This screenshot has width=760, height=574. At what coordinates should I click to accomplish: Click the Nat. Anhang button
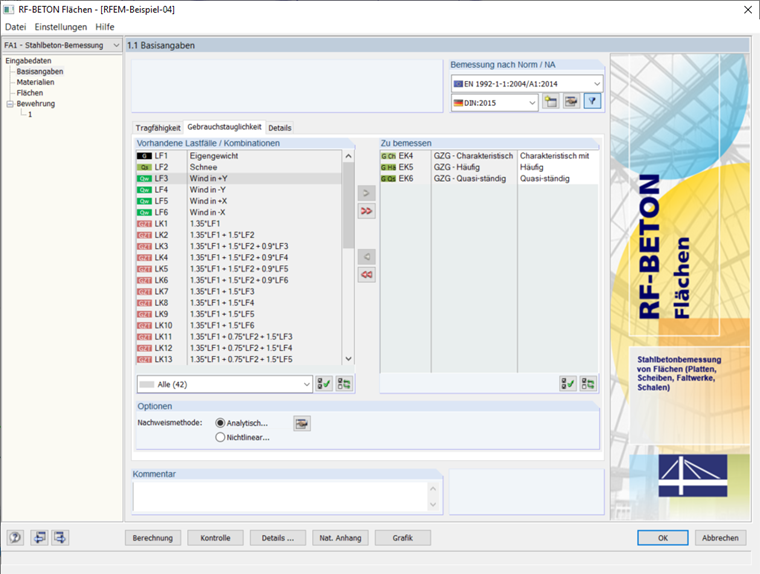point(340,538)
